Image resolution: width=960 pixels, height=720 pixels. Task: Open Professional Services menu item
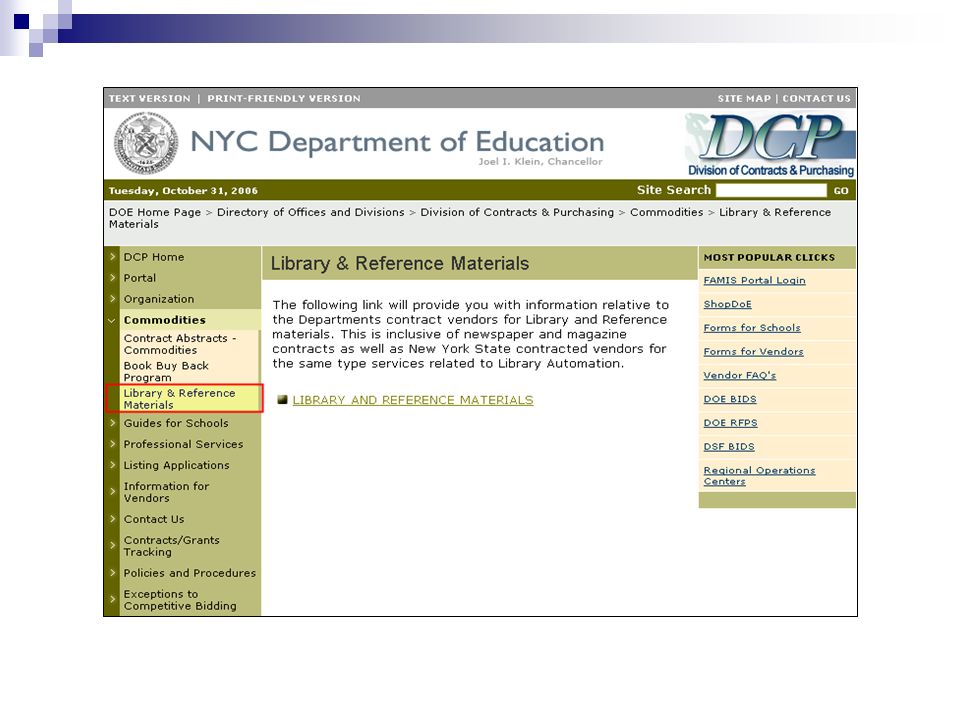point(183,444)
